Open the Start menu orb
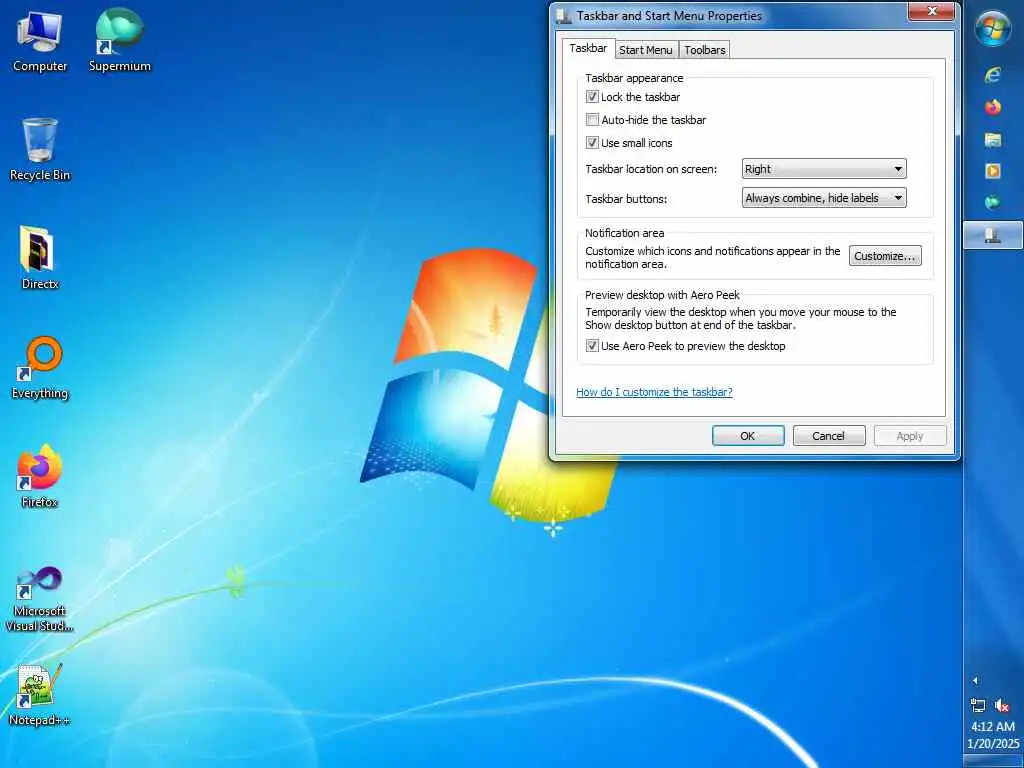 point(993,29)
